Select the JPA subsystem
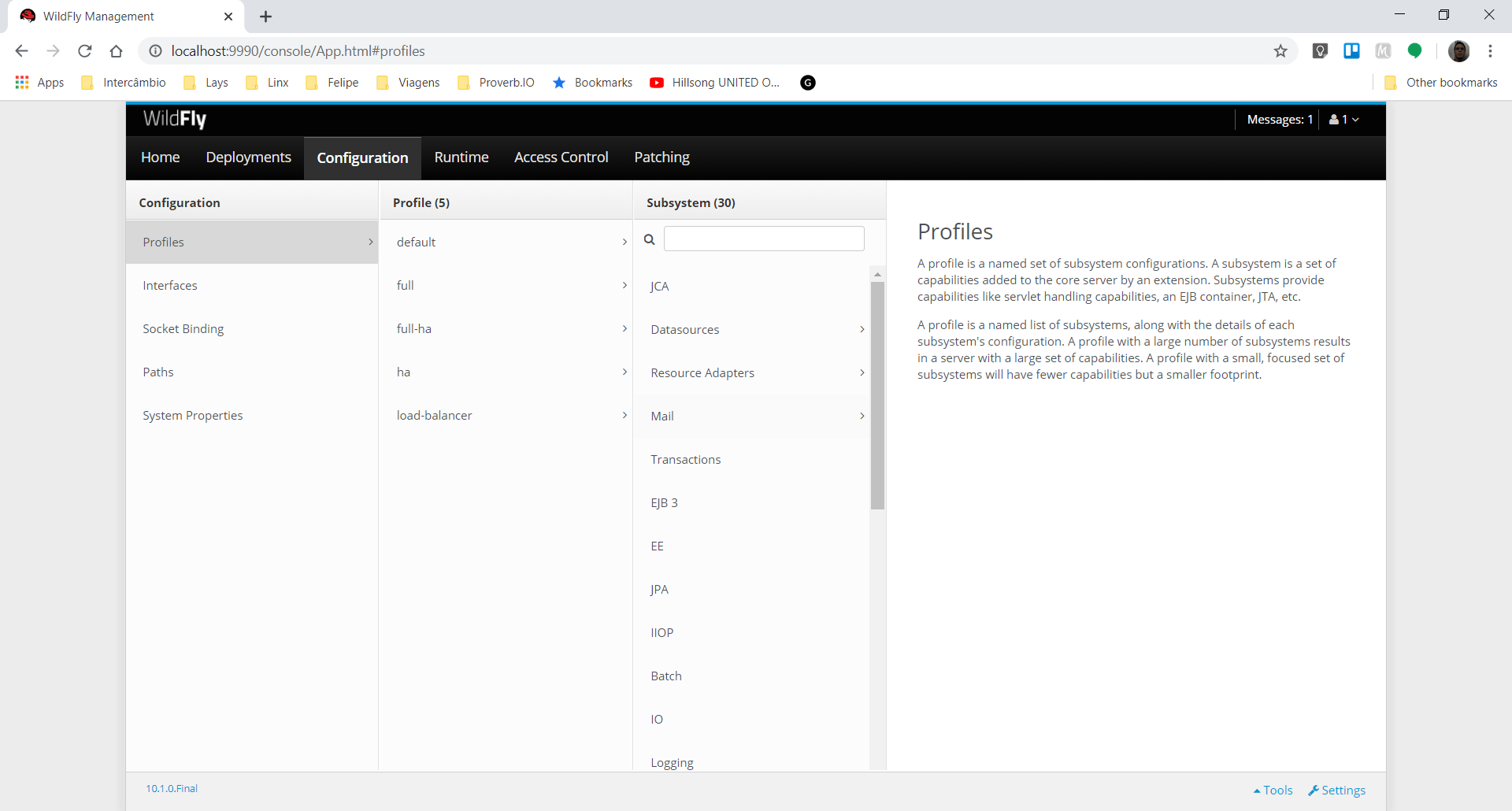Screen dimensions: 1512x811 tap(751, 589)
